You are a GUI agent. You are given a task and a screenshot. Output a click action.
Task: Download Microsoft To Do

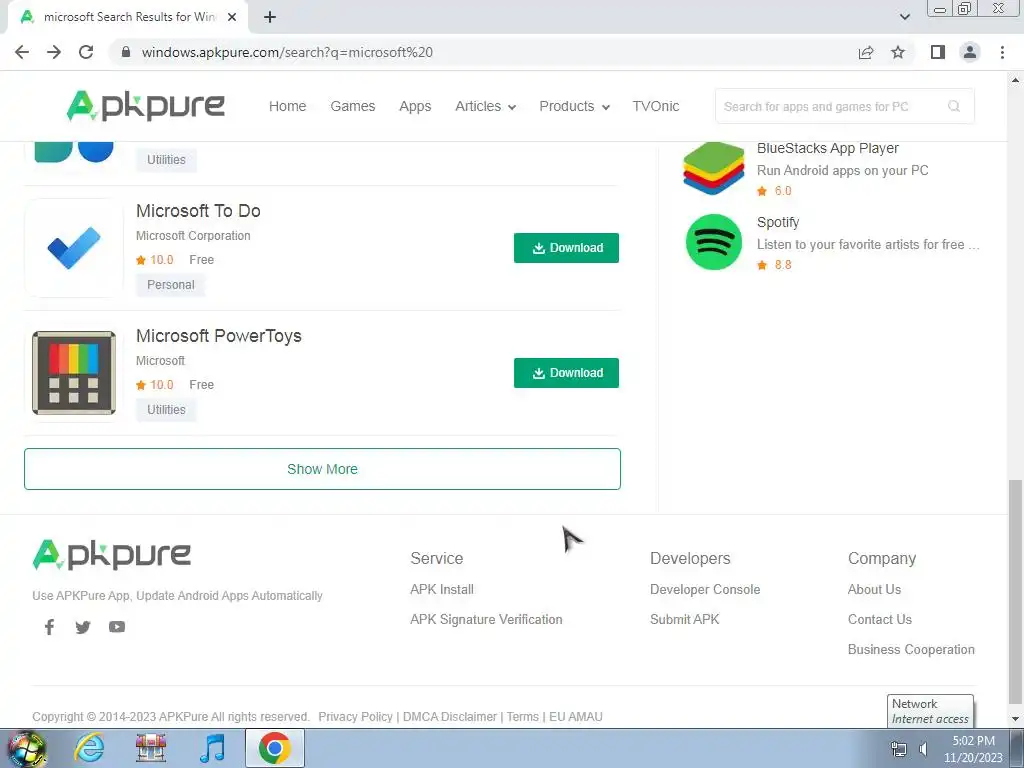coord(566,248)
